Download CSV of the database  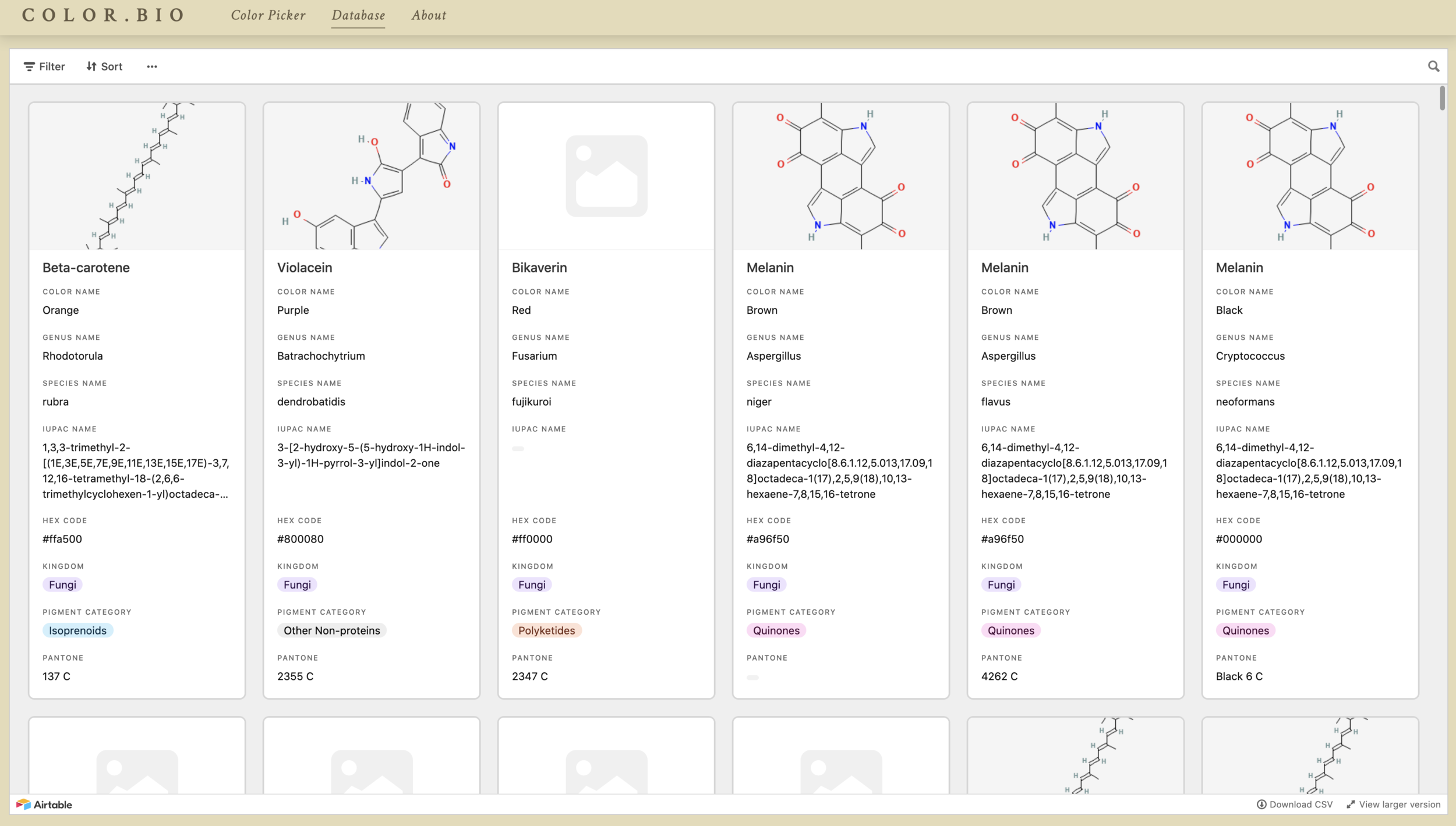pos(1295,804)
